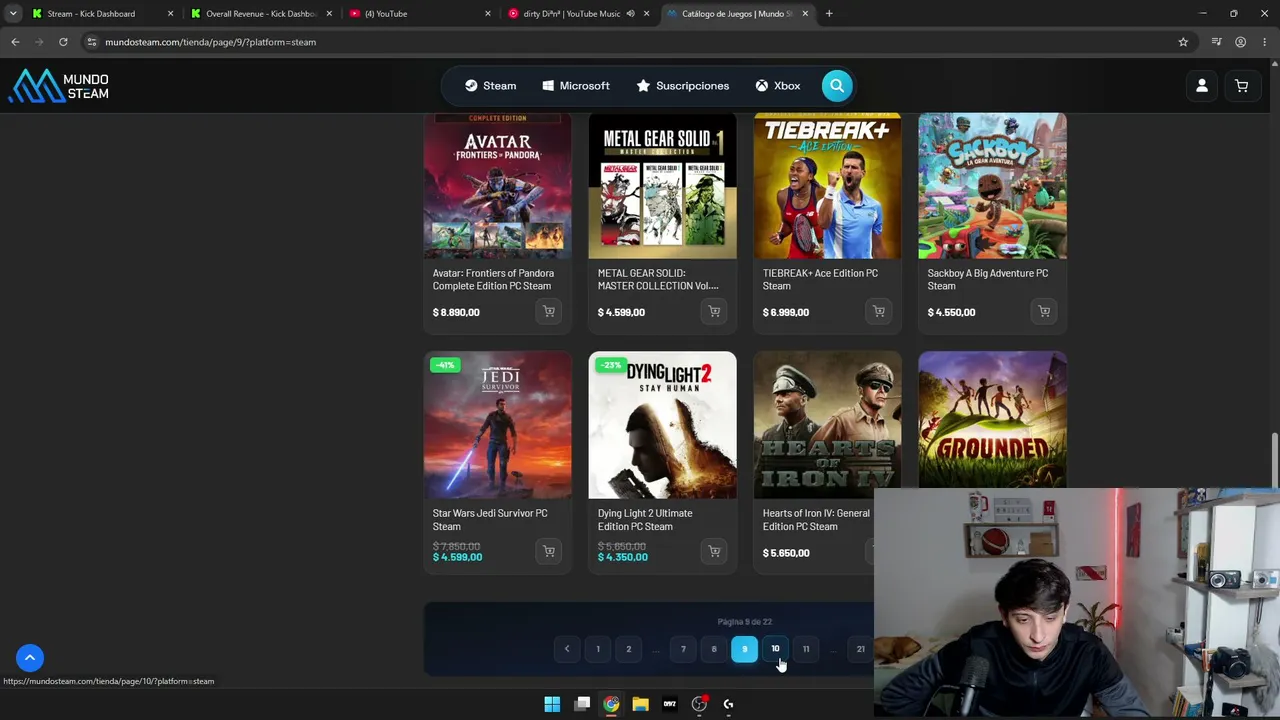The image size is (1280, 720).
Task: Go to page 1 in pagination
Action: pos(598,649)
